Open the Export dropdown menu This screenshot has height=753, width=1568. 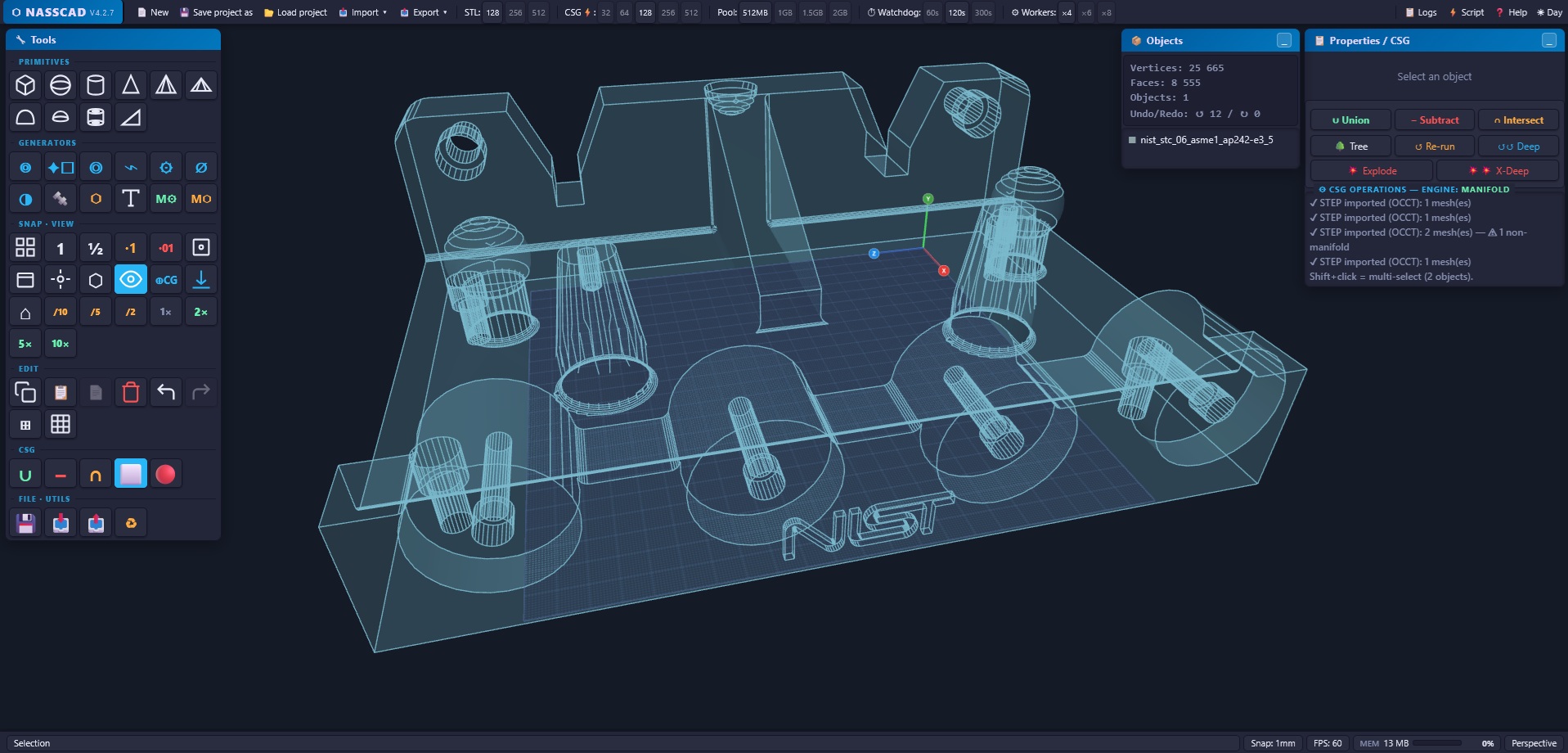[424, 12]
